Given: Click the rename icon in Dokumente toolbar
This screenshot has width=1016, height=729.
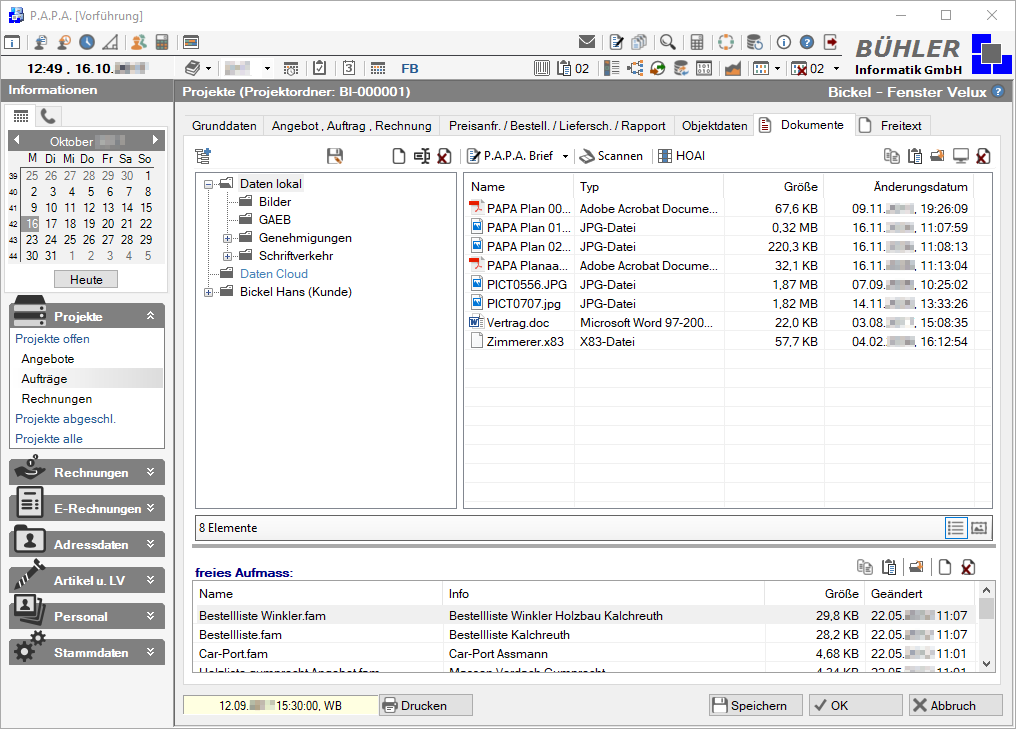Looking at the screenshot, I should point(422,156).
